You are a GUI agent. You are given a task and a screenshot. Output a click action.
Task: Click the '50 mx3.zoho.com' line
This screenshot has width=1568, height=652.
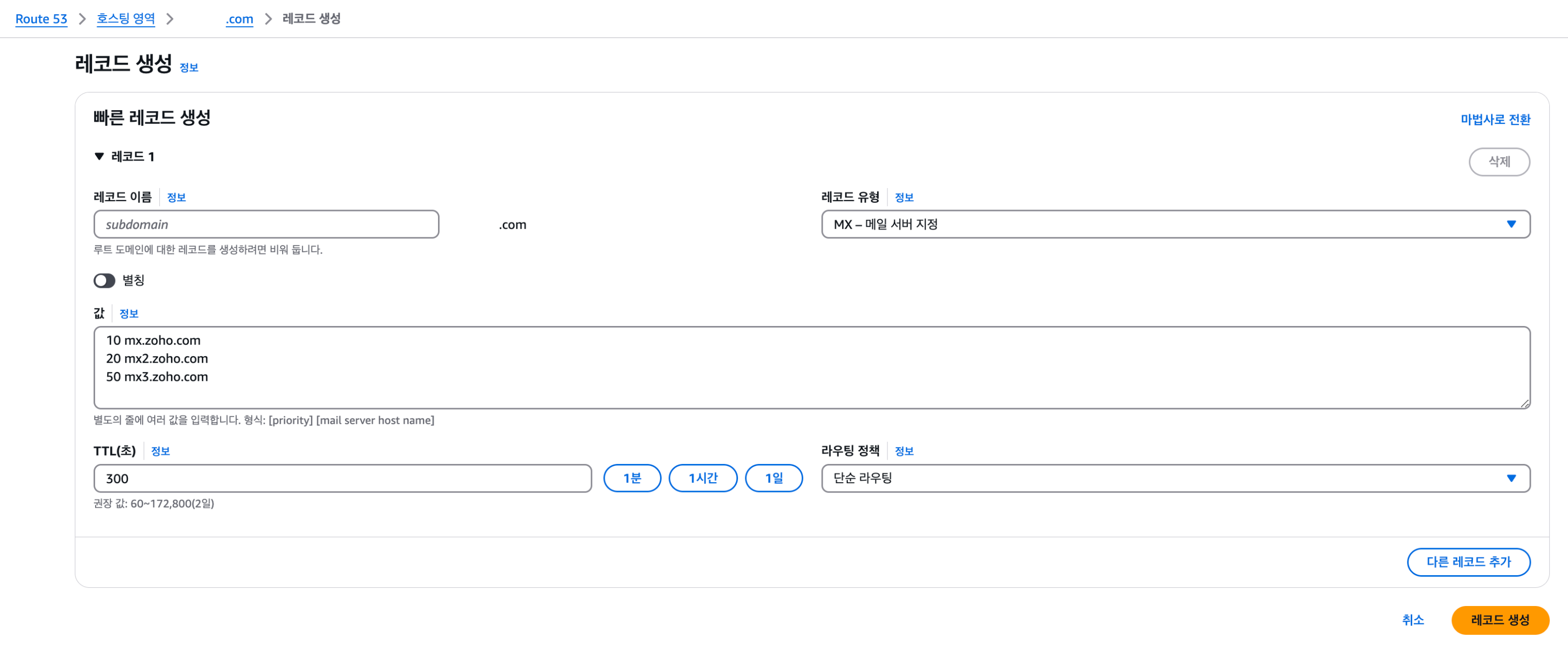(x=156, y=377)
